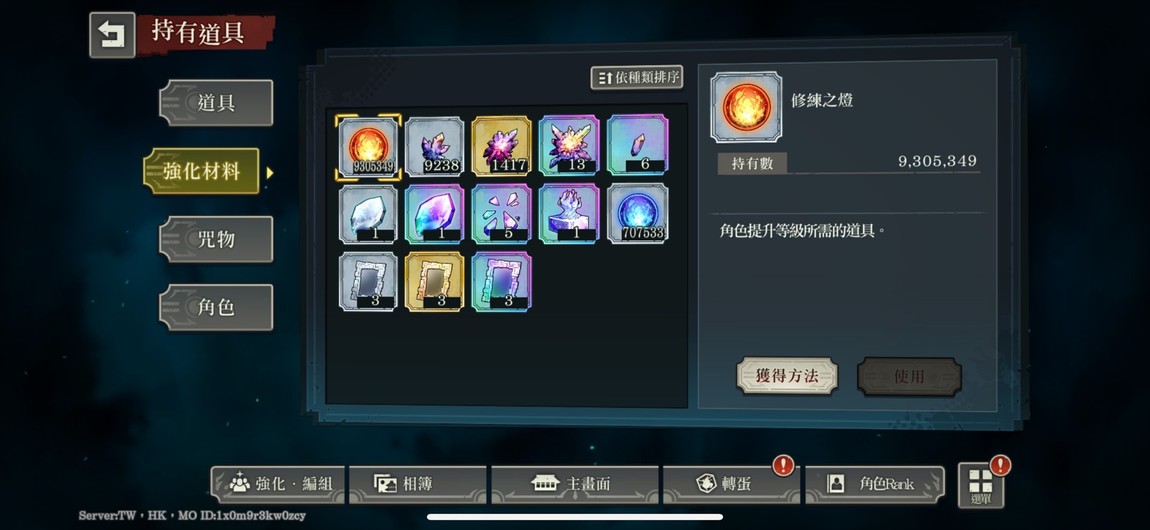Select the gold-framed crystal with 1417
Screen dimensions: 1150x530
pos(502,147)
